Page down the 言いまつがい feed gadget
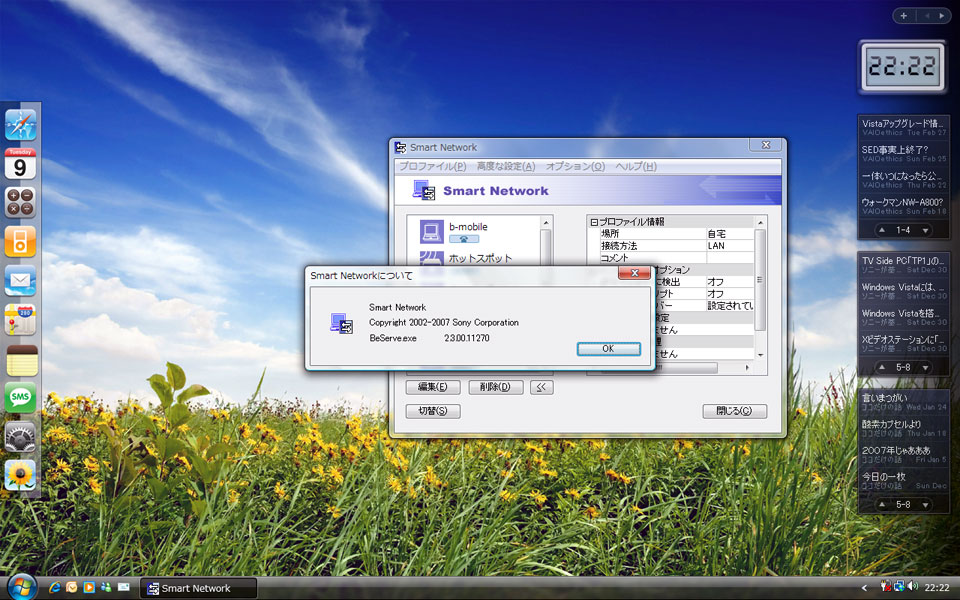This screenshot has height=600, width=960. pos(925,504)
